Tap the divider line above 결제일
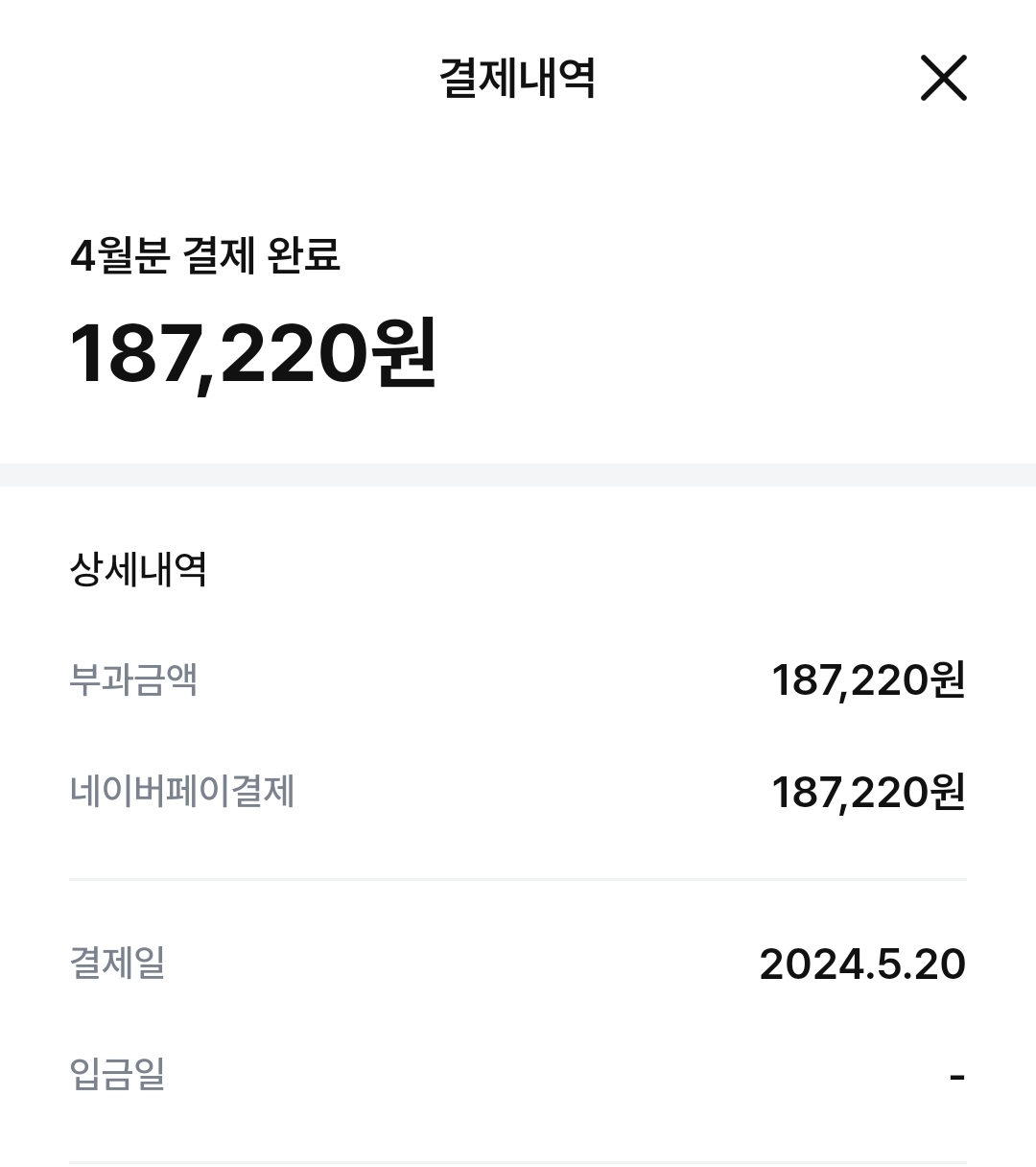The width and height of the screenshot is (1036, 1167). point(518,879)
